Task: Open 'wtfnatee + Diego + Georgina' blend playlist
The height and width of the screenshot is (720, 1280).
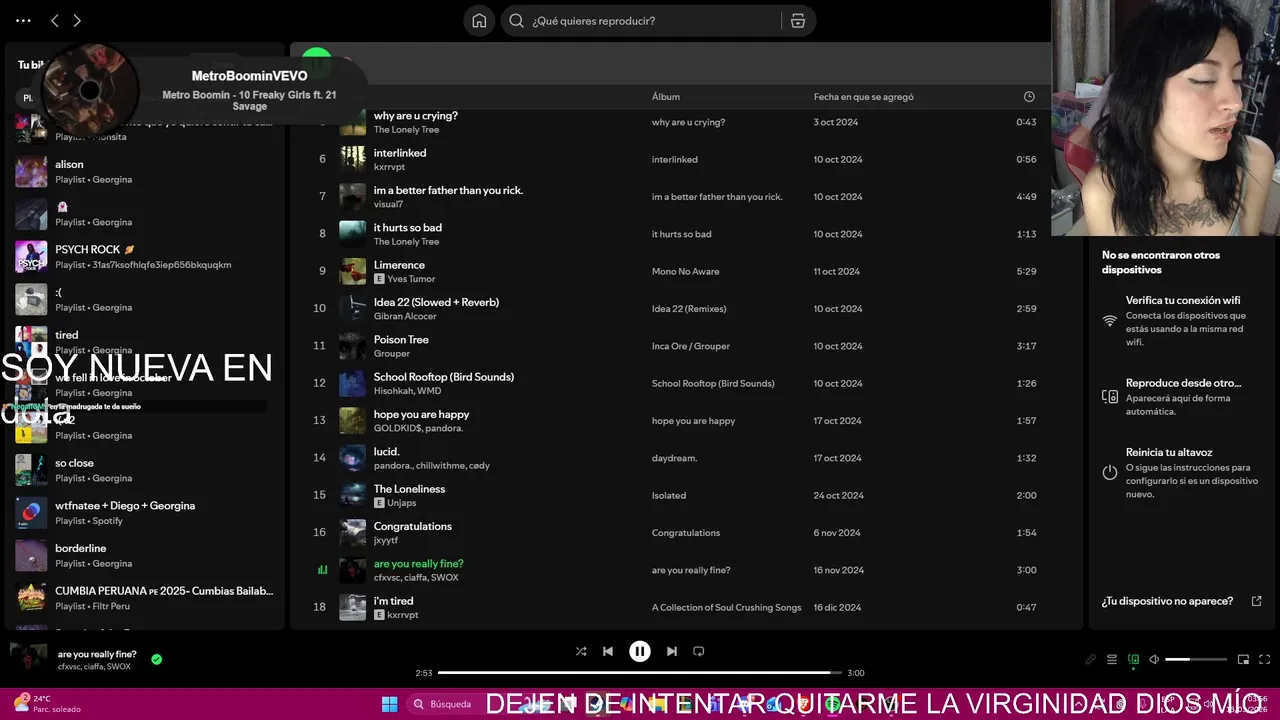Action: 145,512
